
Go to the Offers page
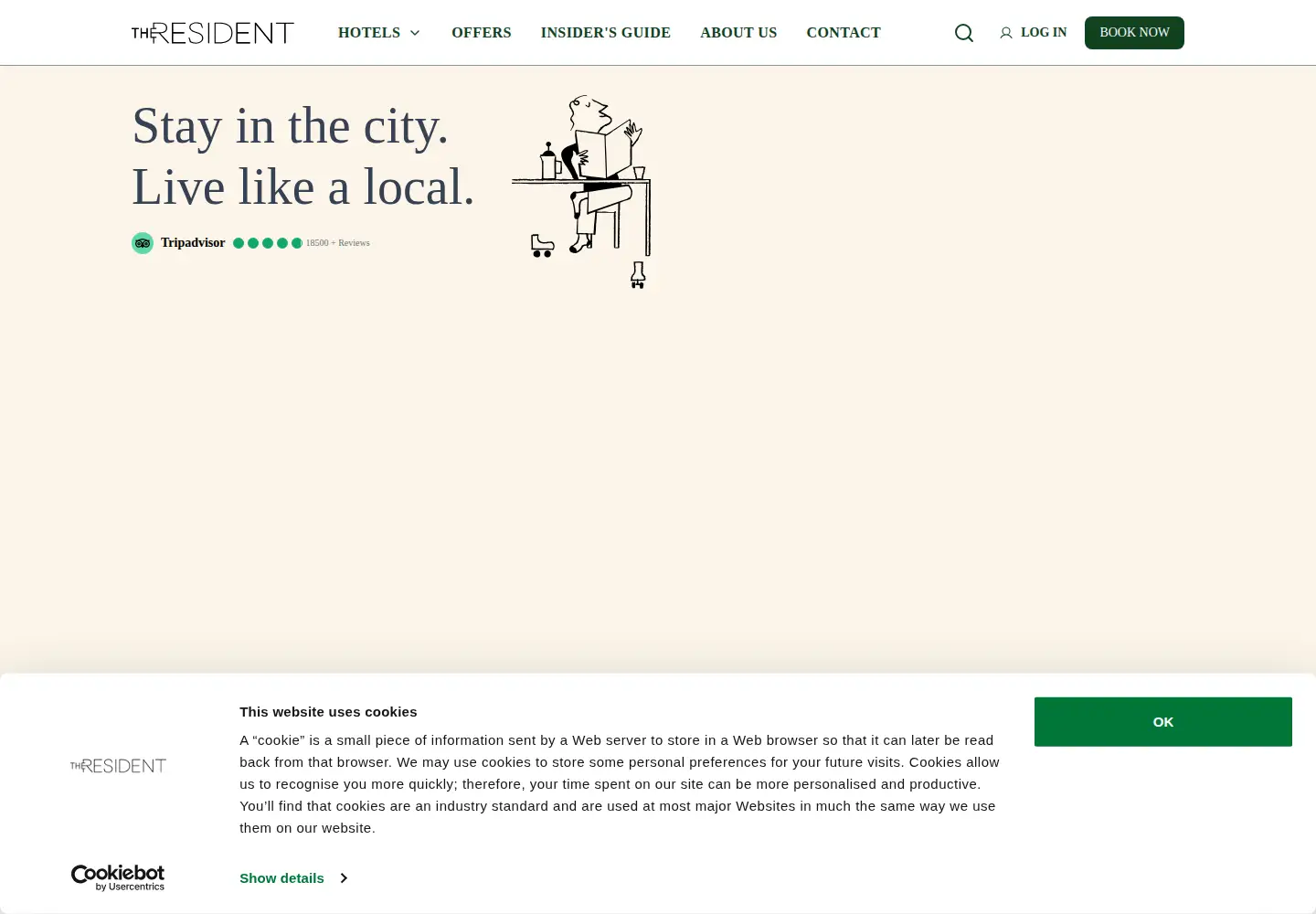click(x=482, y=33)
